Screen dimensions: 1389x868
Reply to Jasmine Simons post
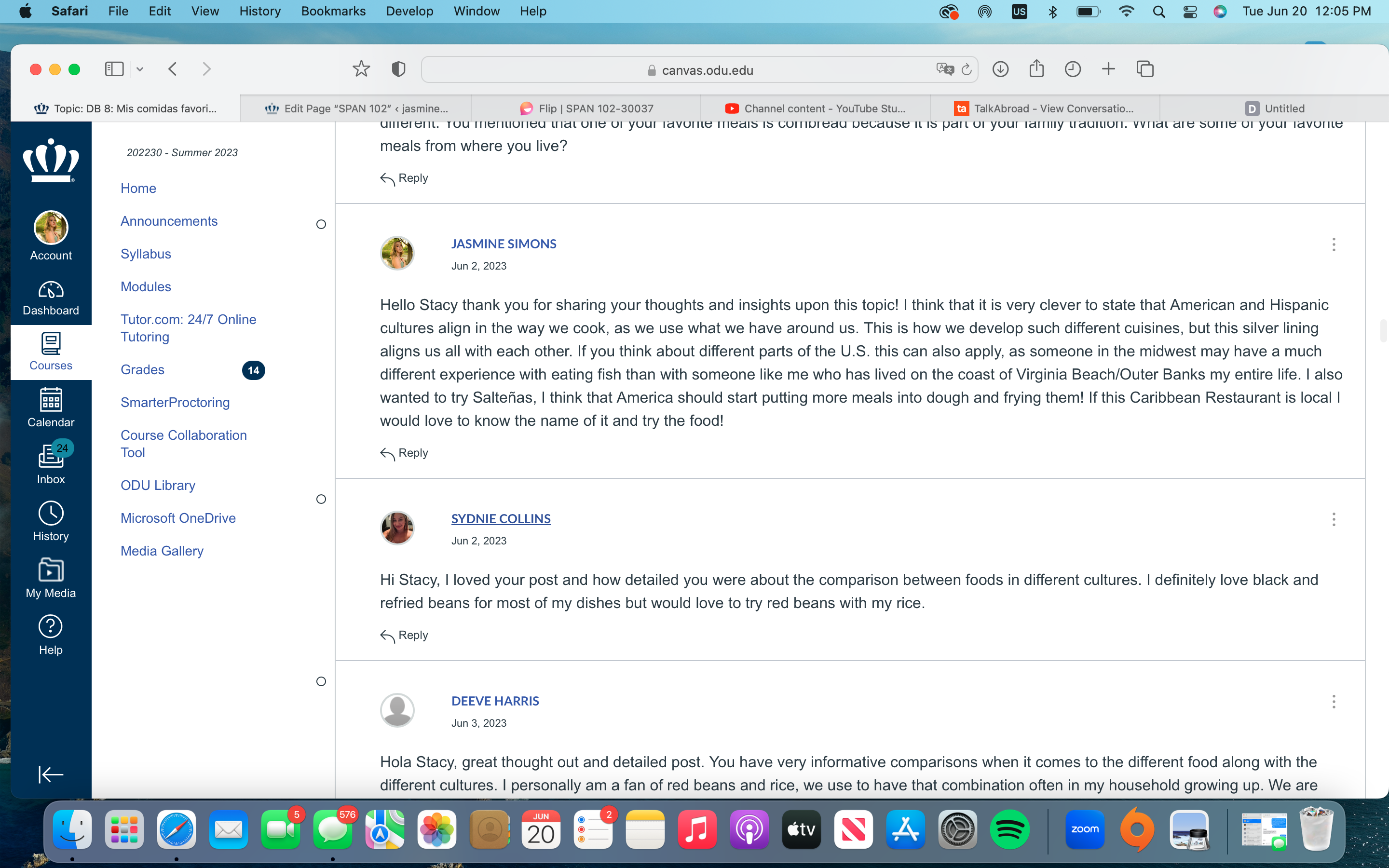click(404, 453)
